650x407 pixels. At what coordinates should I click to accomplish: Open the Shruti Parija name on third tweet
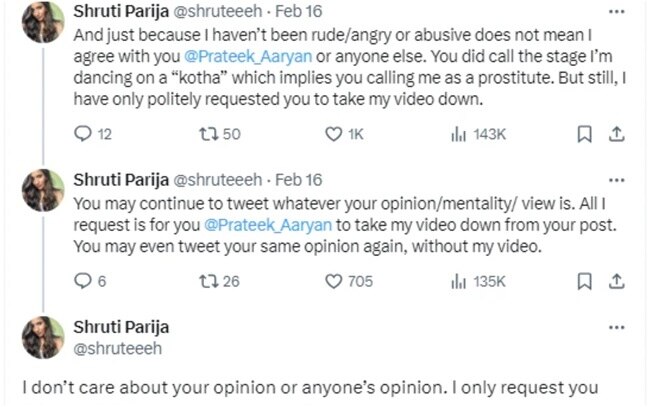[120, 326]
